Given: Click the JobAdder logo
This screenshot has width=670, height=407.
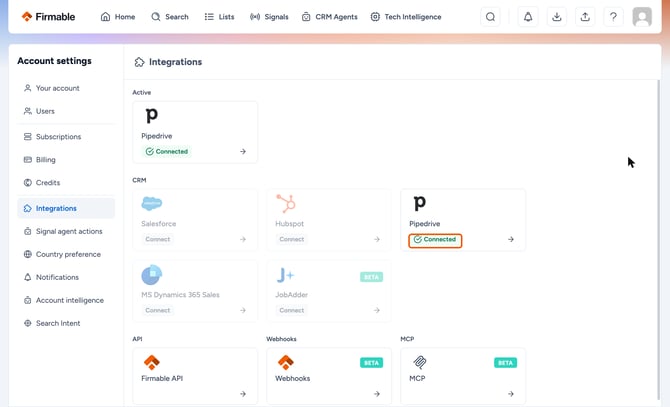Looking at the screenshot, I should 285,275.
